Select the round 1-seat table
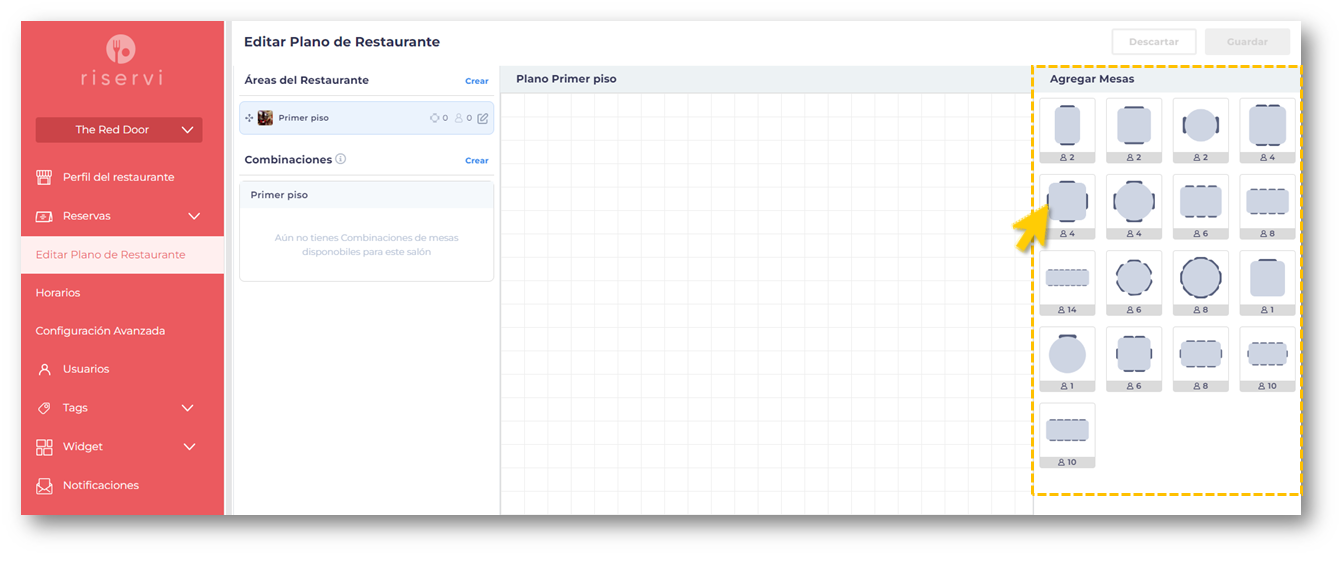This screenshot has width=1343, height=565. 1067,359
